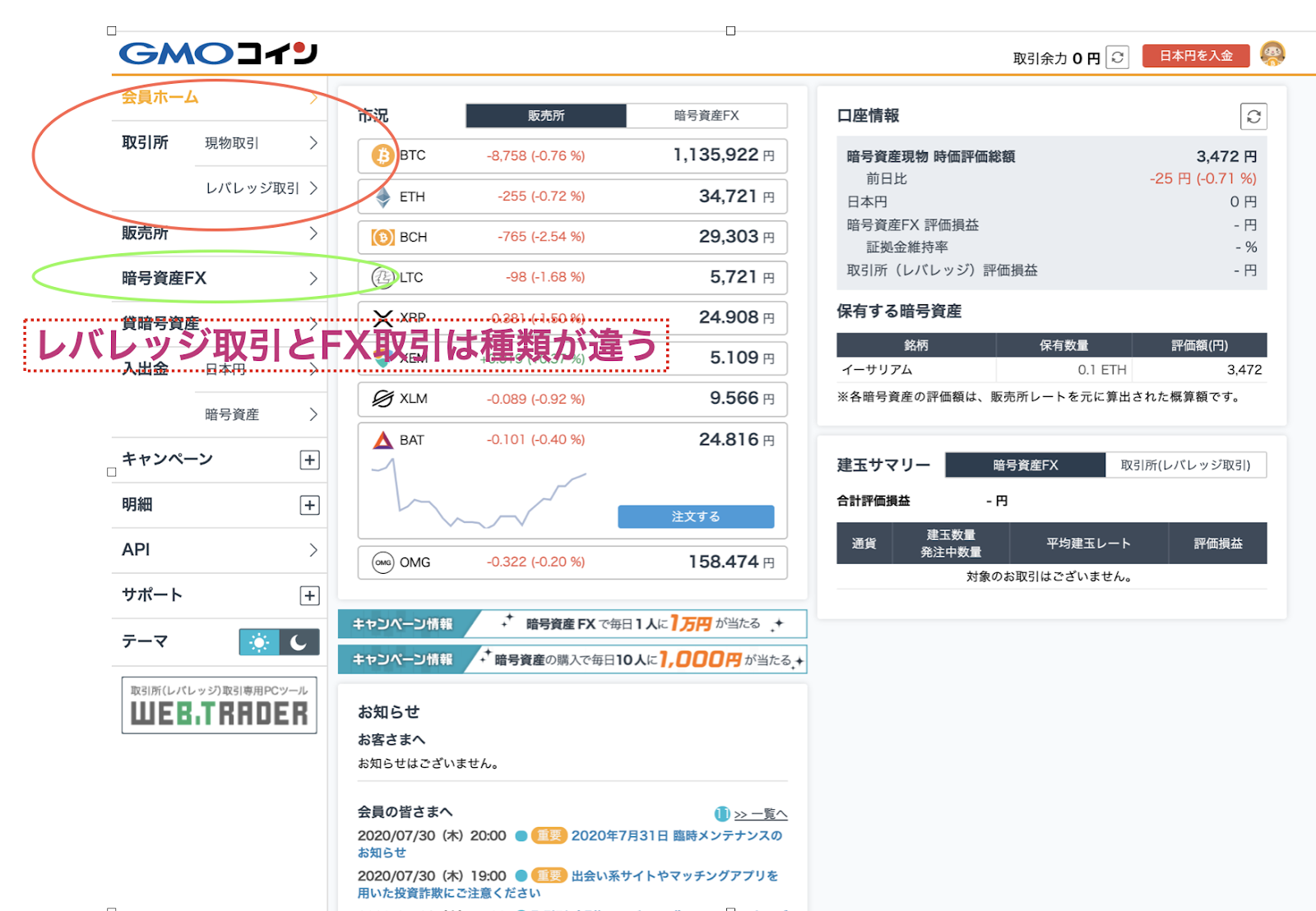Select the 暗号資産FX market tab
This screenshot has height=911, width=1316.
click(x=707, y=116)
